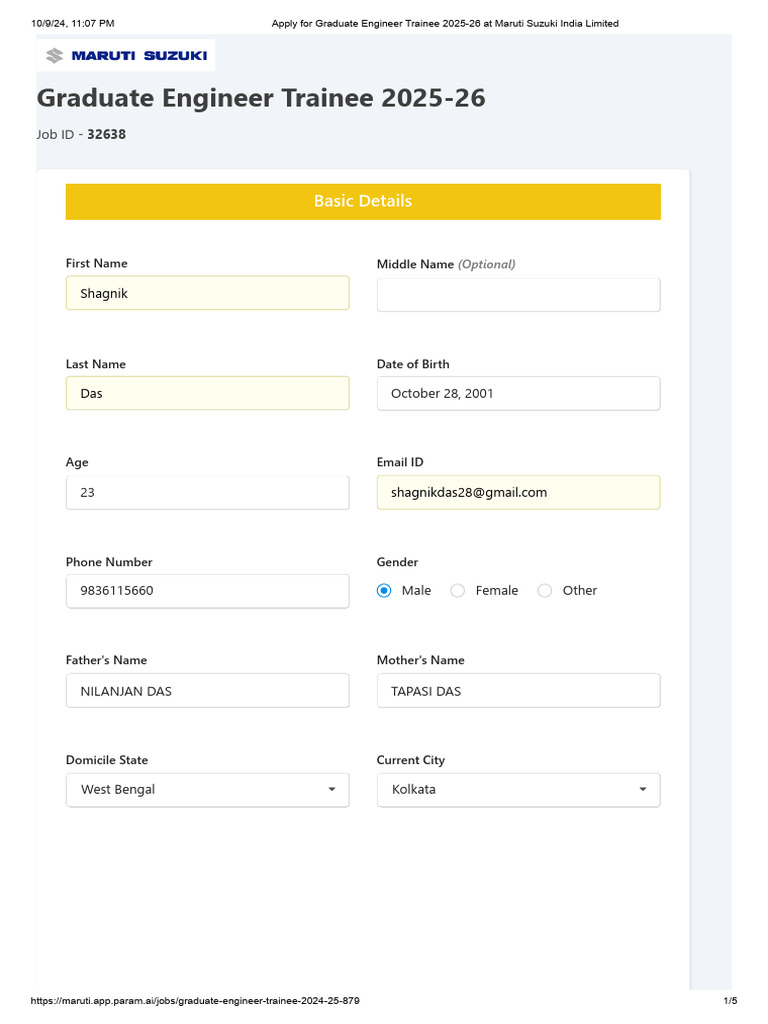Focus the First Name field
The image size is (768, 1024).
point(207,294)
